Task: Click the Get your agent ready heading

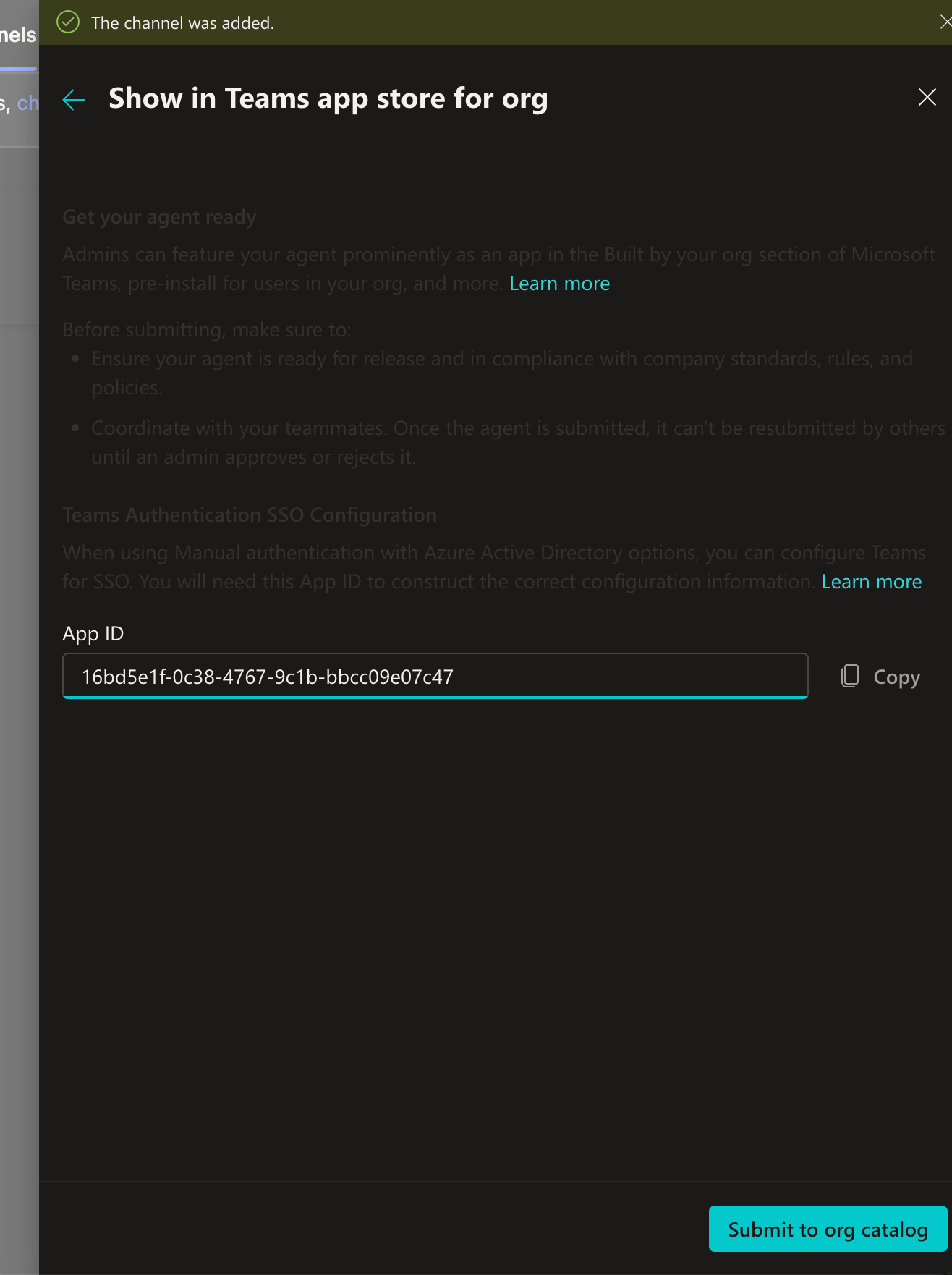Action: click(x=159, y=217)
